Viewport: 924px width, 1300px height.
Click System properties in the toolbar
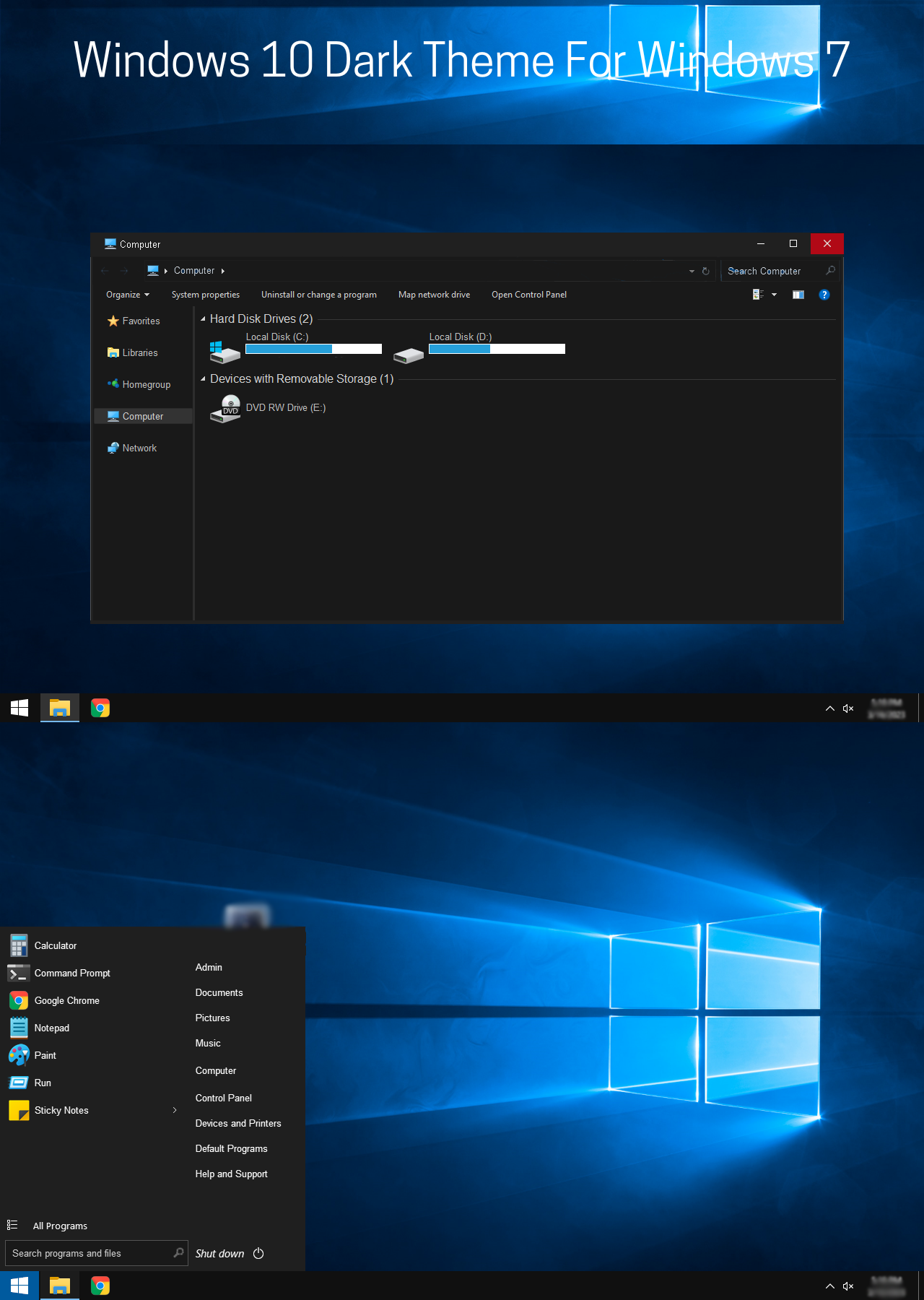(x=206, y=295)
